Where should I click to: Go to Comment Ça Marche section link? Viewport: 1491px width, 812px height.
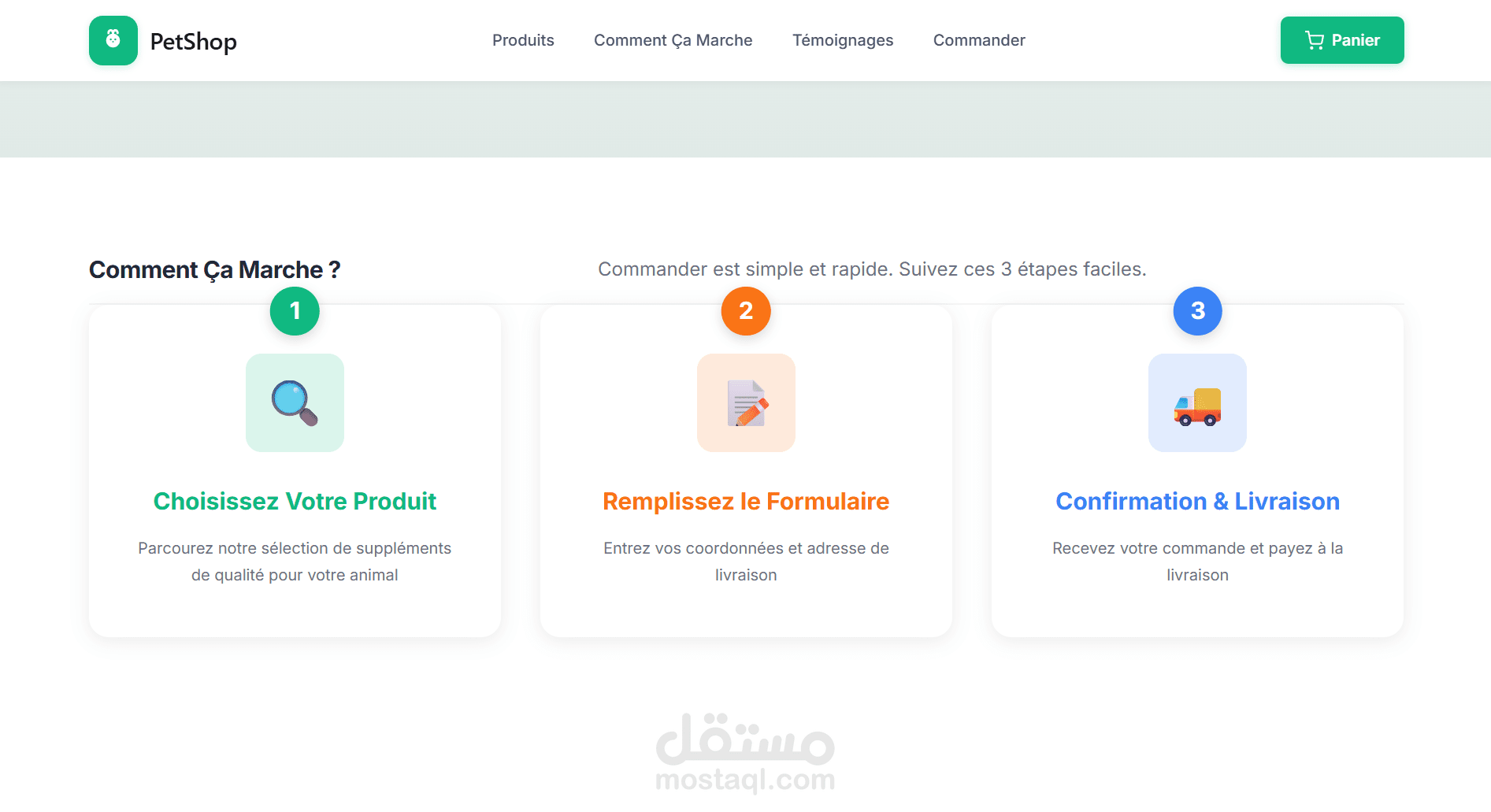(x=673, y=40)
